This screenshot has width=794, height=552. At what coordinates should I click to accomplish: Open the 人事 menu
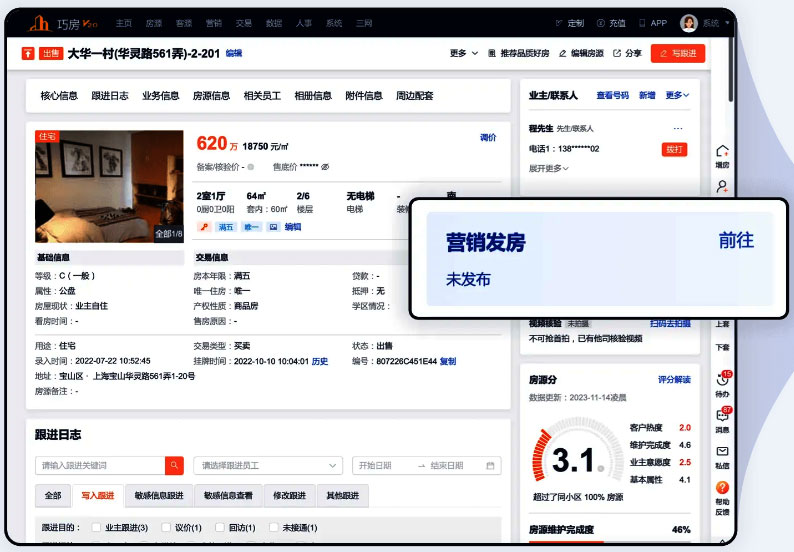(x=304, y=23)
